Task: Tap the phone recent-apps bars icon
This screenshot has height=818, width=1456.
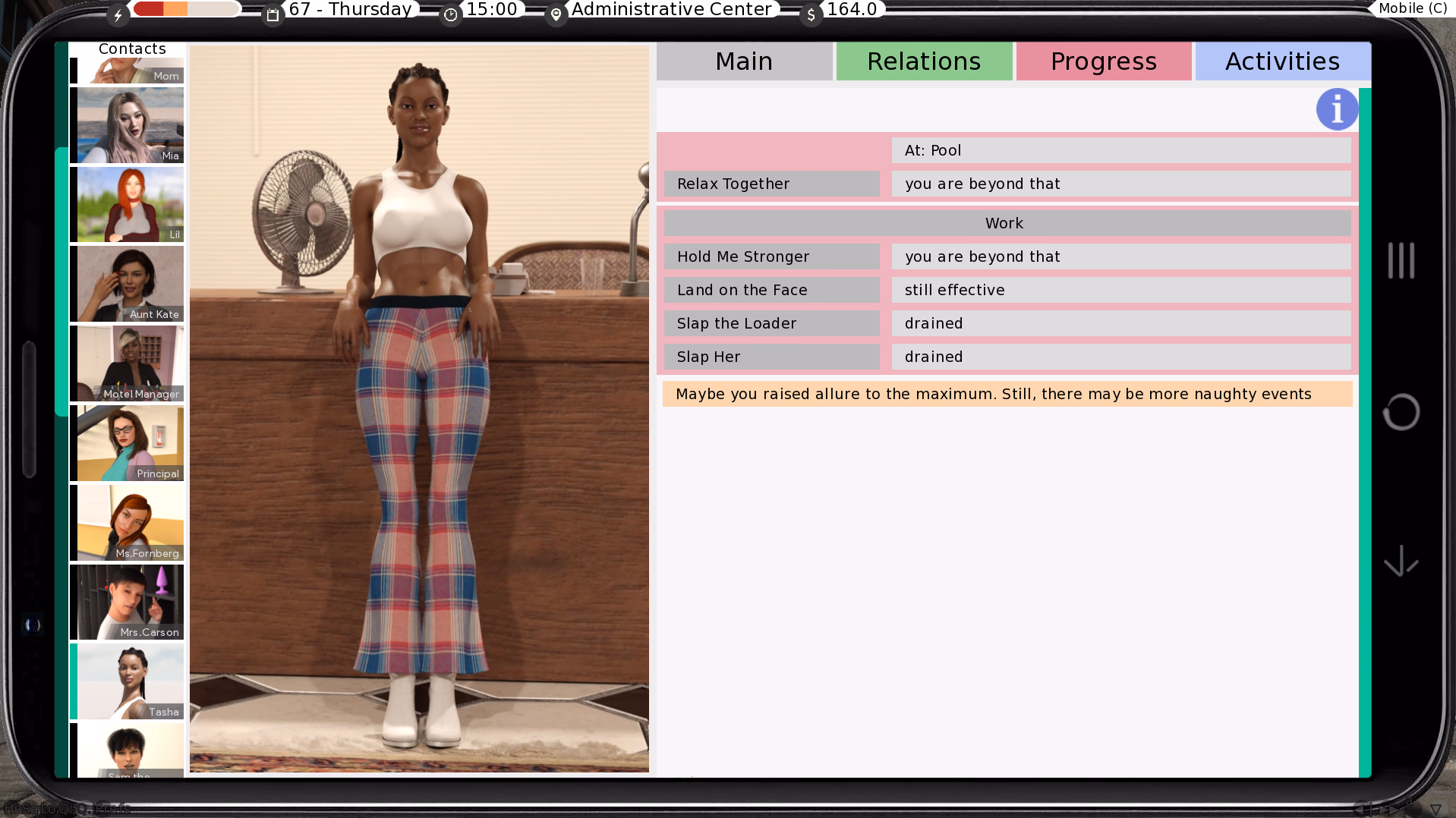Action: (1401, 260)
